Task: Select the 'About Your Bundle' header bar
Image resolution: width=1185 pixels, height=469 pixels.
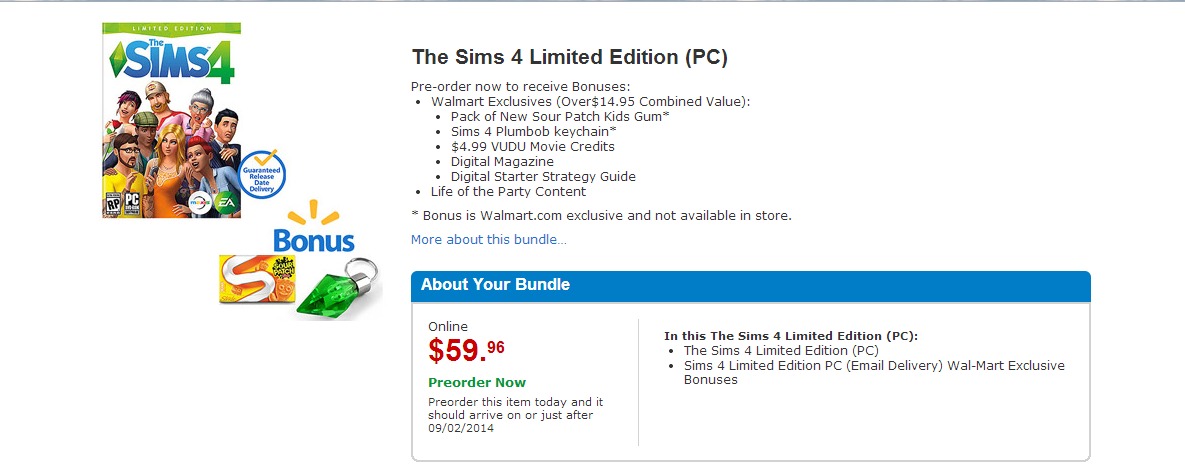Action: 750,285
